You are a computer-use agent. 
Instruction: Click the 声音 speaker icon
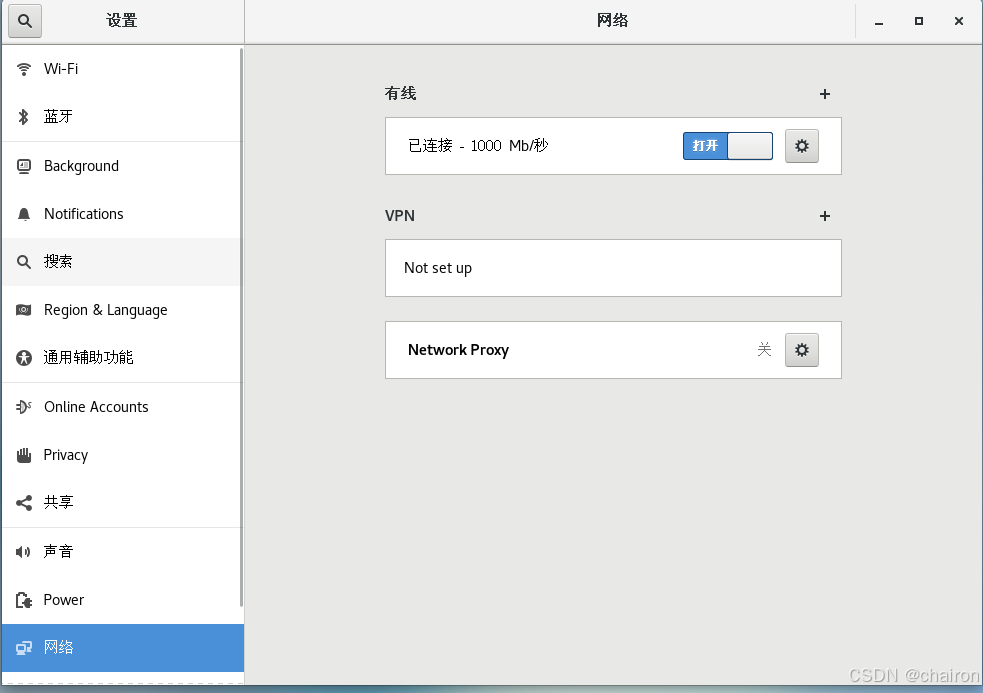tap(23, 552)
